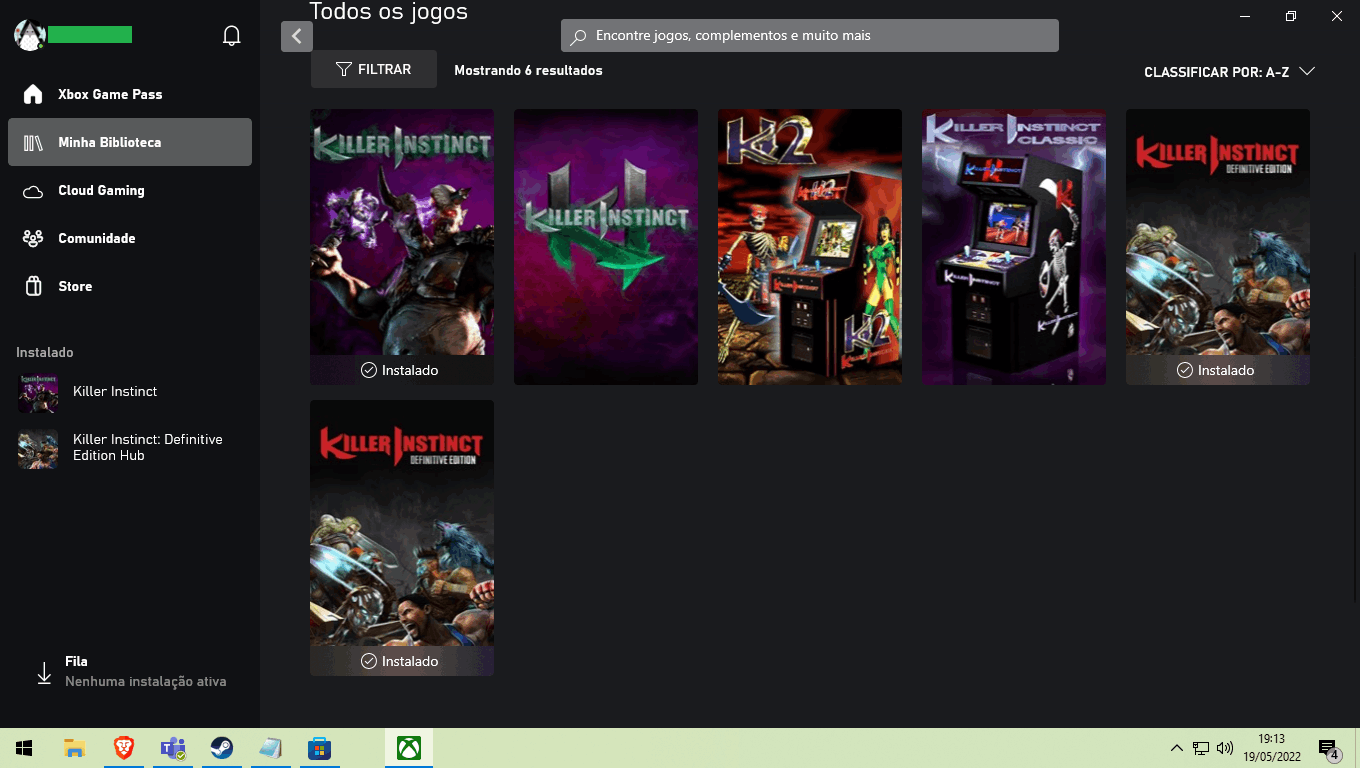
Task: Select installed Killer Instinct in sidebar
Action: coord(130,392)
